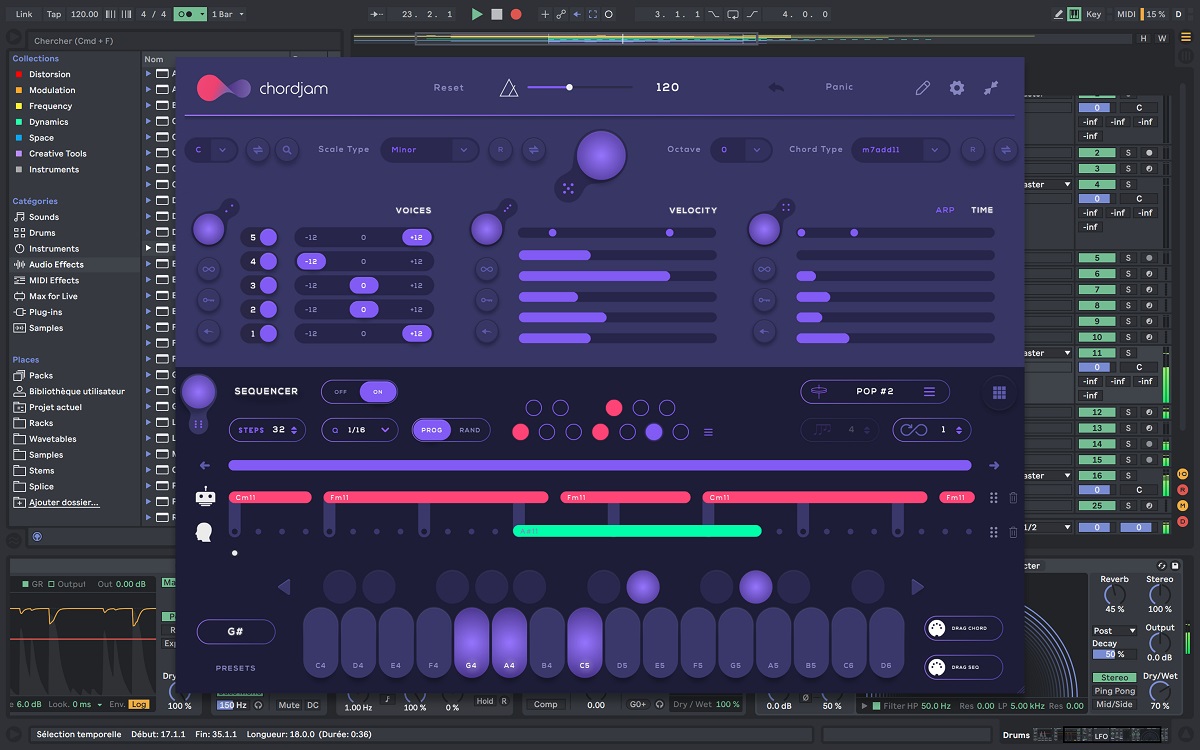
Task: Click Ajouter dossier... in browser
Action: (64, 503)
